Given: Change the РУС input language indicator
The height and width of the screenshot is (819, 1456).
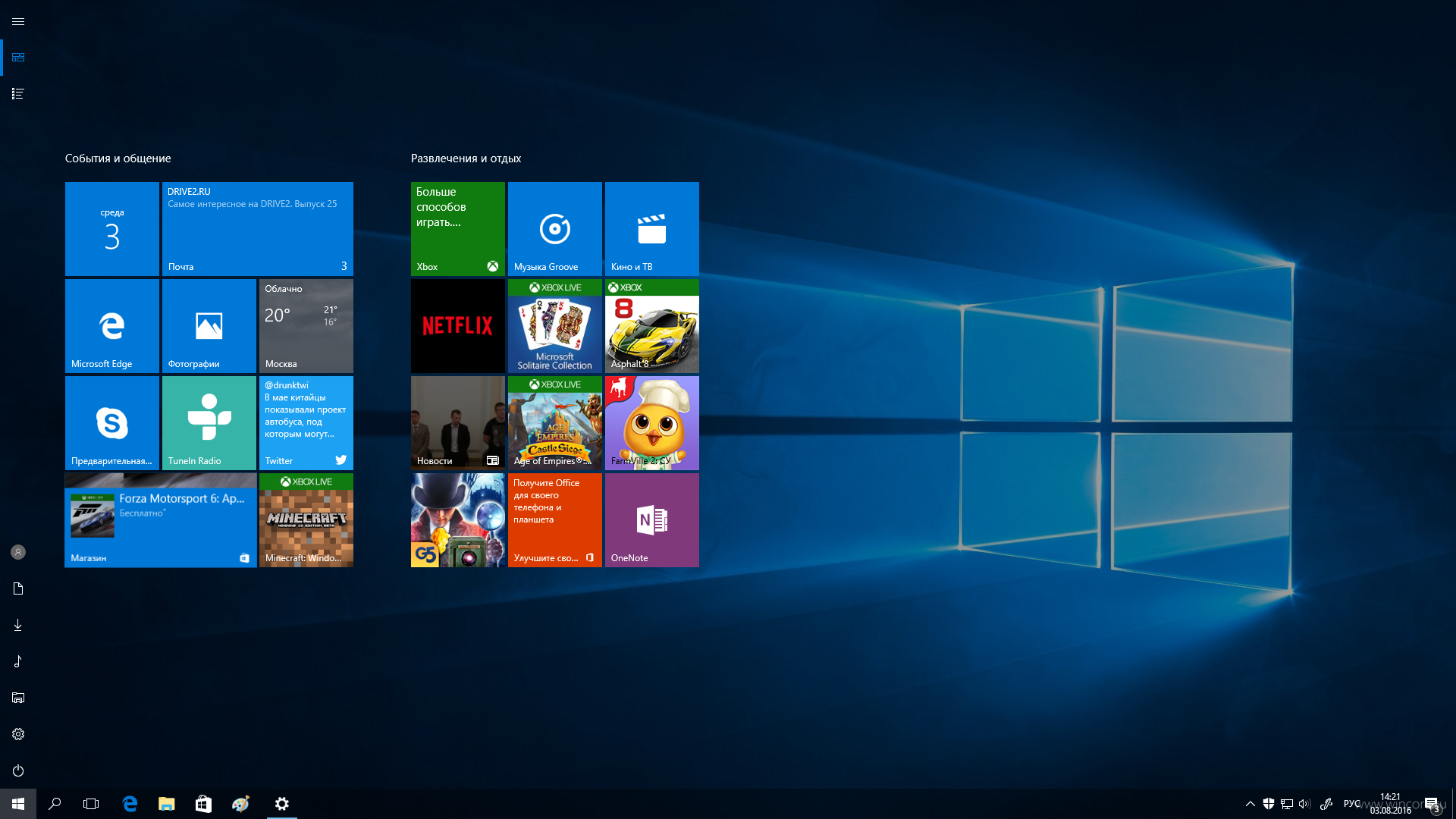Looking at the screenshot, I should pyautogui.click(x=1351, y=804).
